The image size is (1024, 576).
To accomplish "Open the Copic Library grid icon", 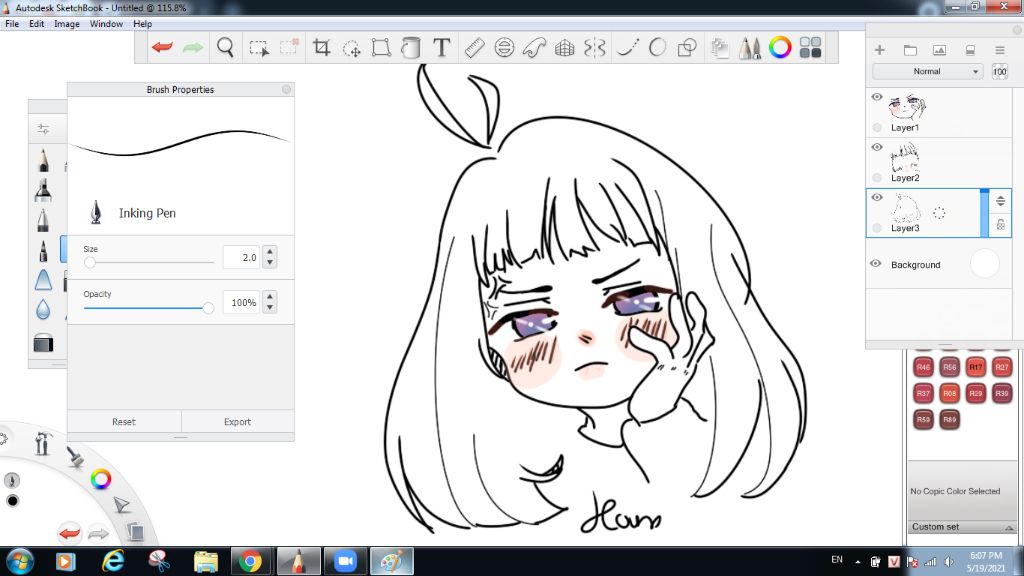I will 810,47.
